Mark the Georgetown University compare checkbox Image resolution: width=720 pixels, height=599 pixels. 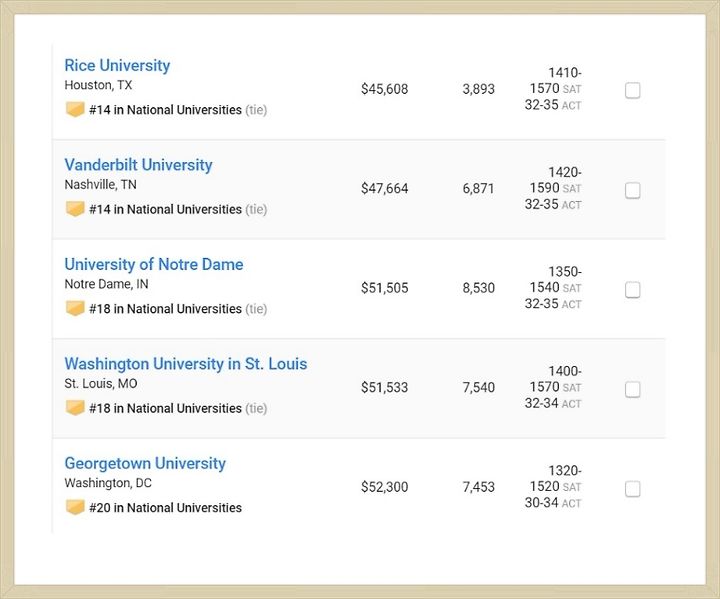[x=632, y=489]
